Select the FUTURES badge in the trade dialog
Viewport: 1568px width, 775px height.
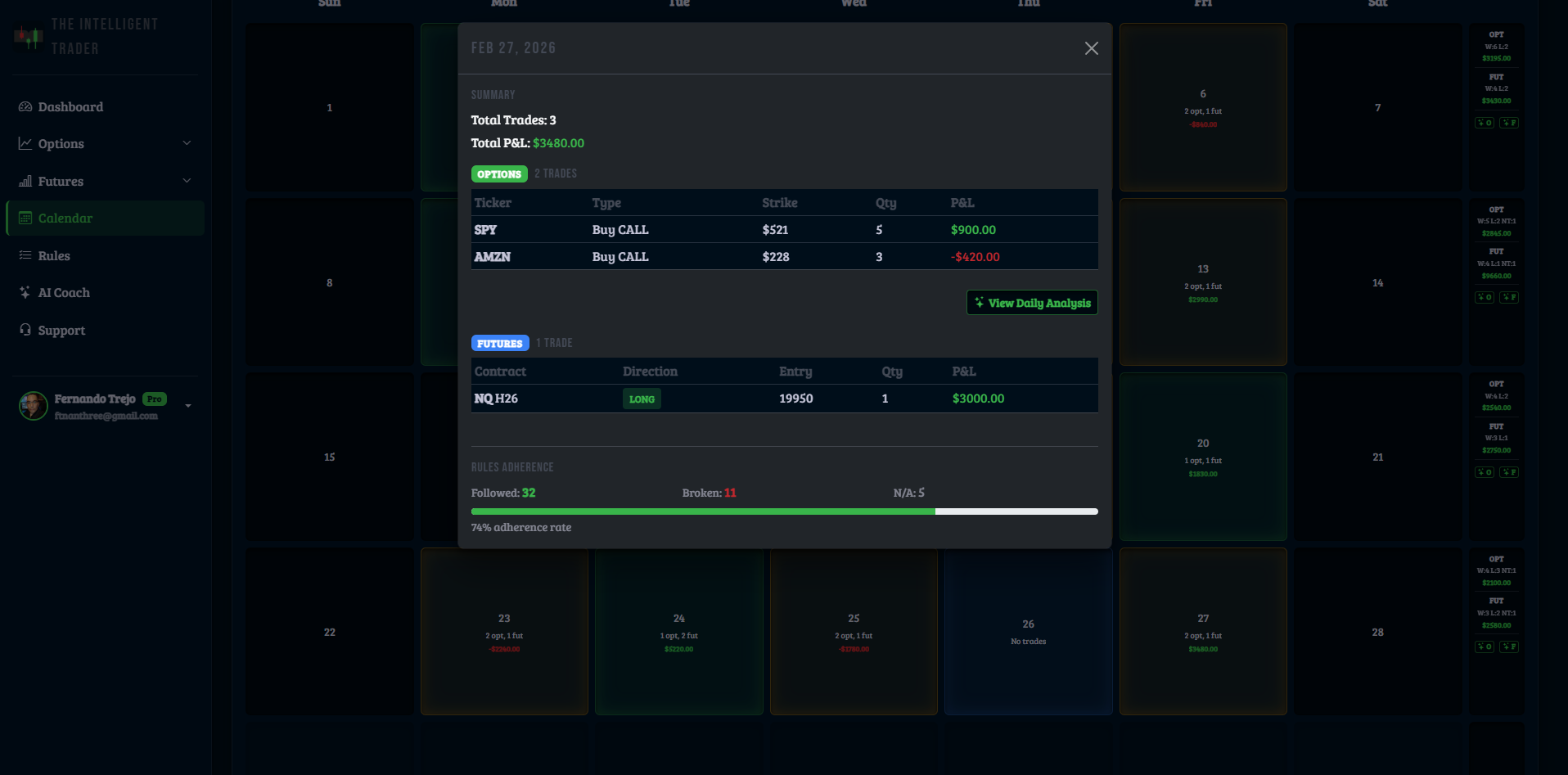click(499, 343)
